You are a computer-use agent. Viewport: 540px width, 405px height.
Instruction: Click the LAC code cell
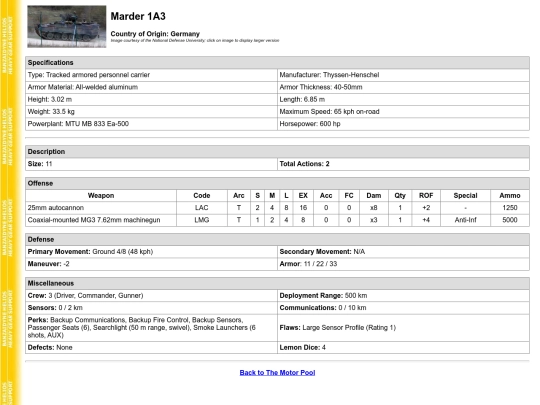202,208
